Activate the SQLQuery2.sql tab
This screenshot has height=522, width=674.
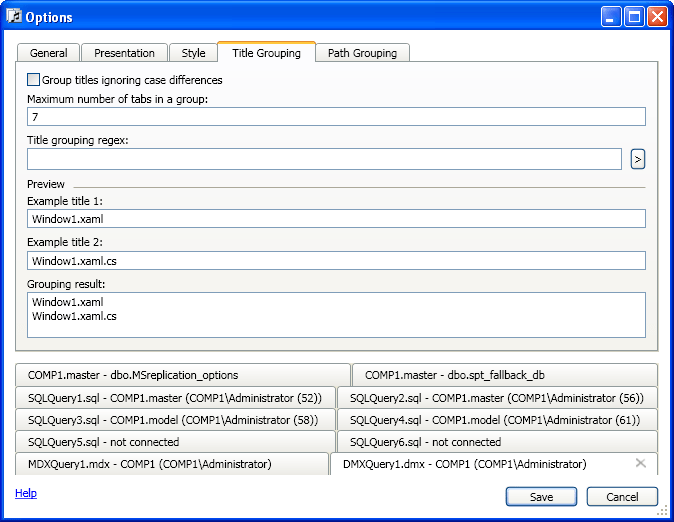[x=497, y=398]
